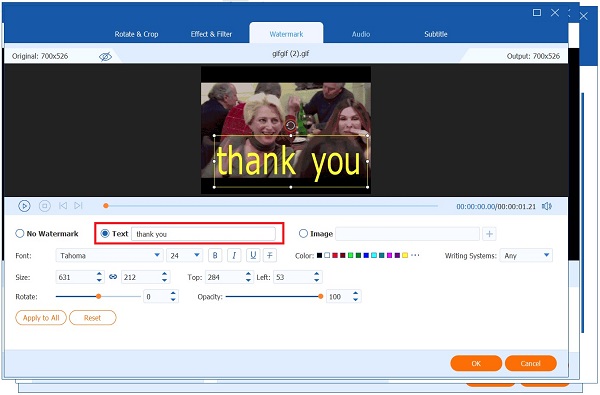Click the playback progress slider handle
The width and height of the screenshot is (600, 395).
point(106,206)
